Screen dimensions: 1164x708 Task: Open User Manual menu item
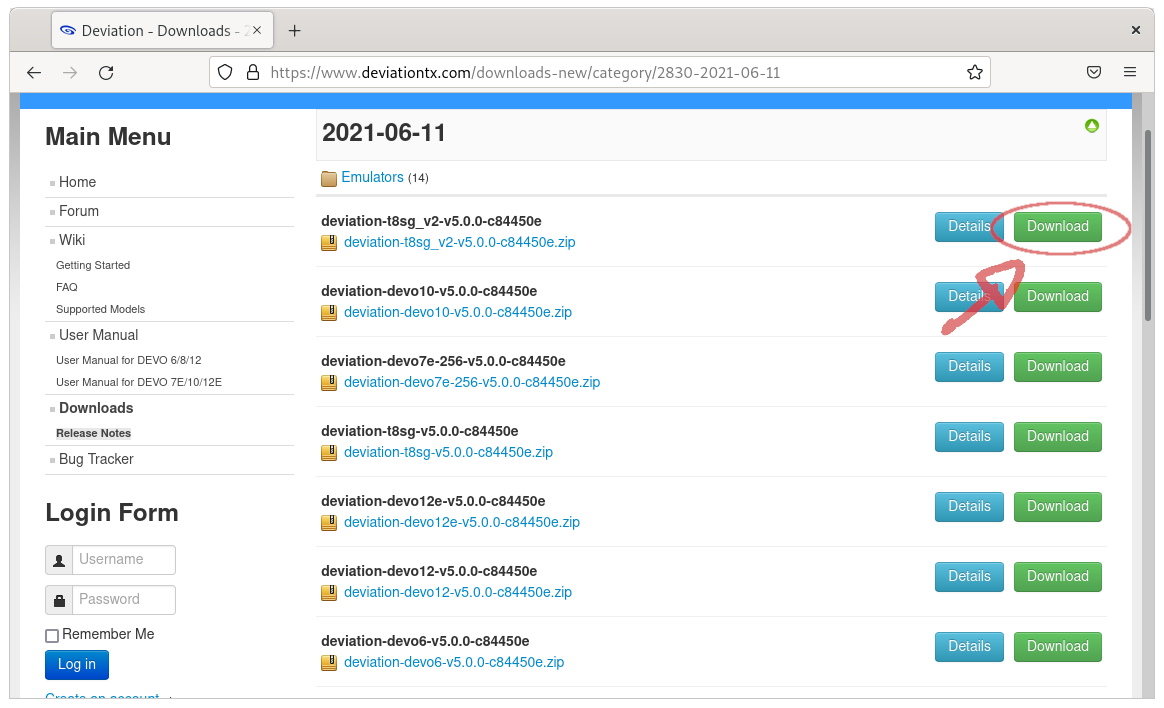tap(99, 335)
